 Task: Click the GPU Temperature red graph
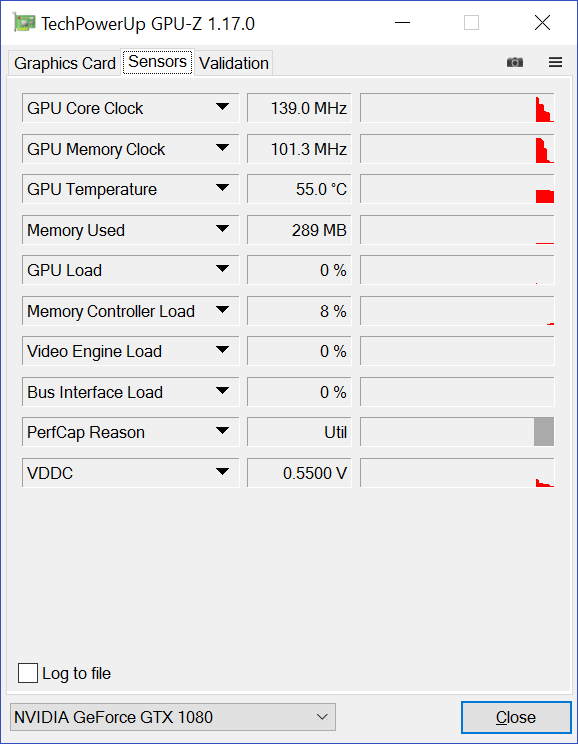pyautogui.click(x=457, y=189)
